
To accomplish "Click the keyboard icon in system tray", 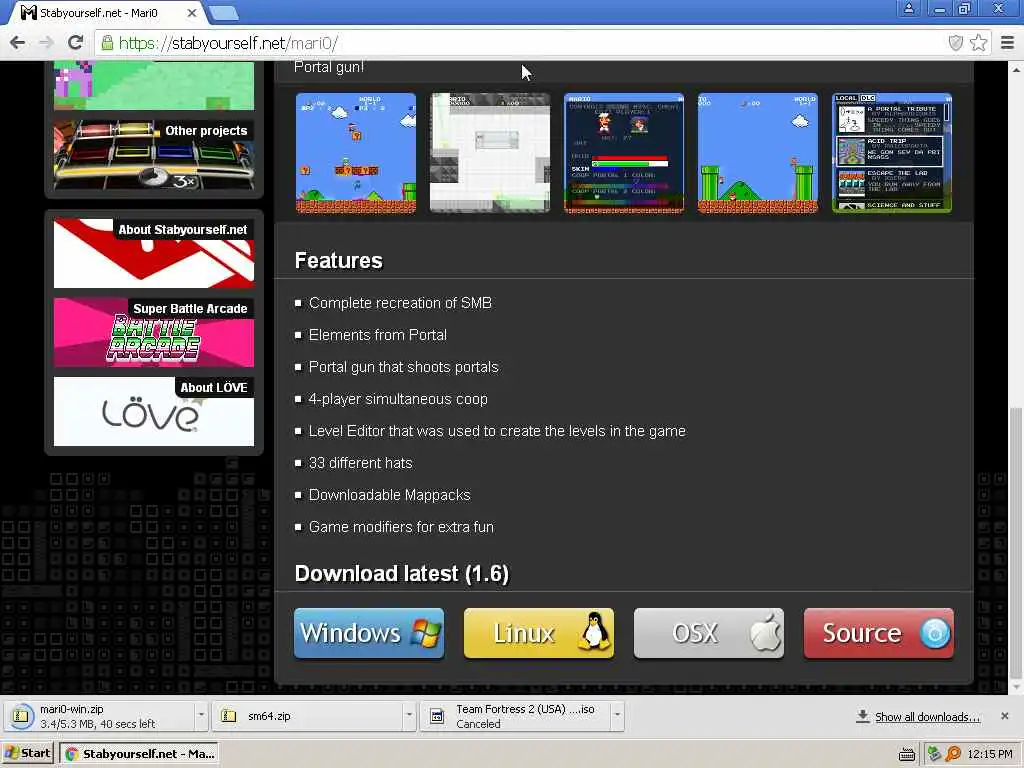I will pyautogui.click(x=906, y=755).
